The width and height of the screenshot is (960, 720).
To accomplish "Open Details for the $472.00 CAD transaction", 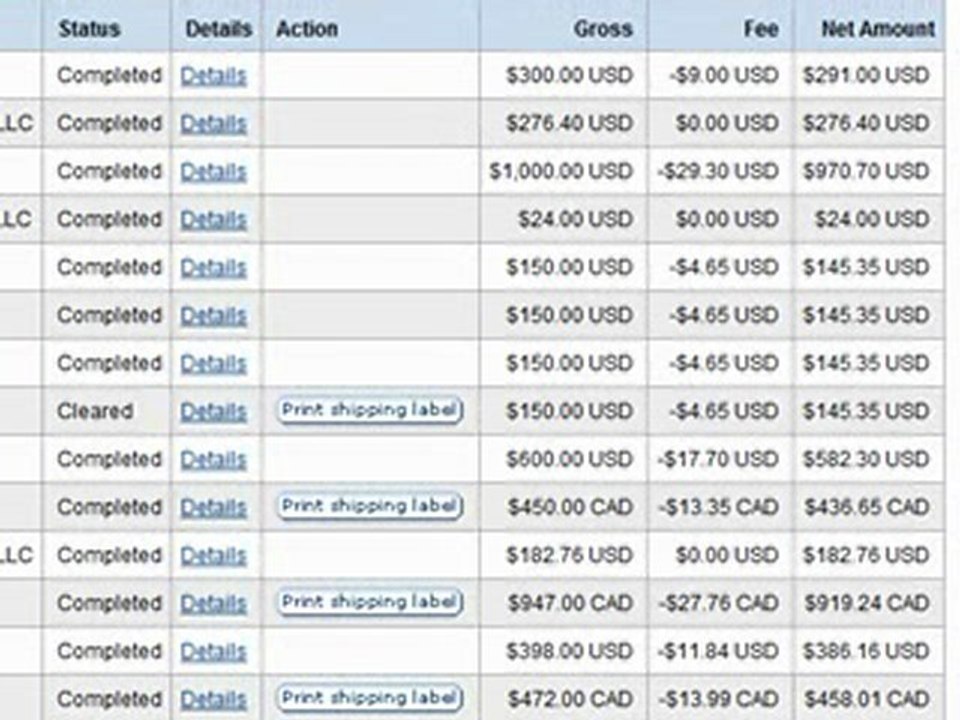I will [x=213, y=699].
